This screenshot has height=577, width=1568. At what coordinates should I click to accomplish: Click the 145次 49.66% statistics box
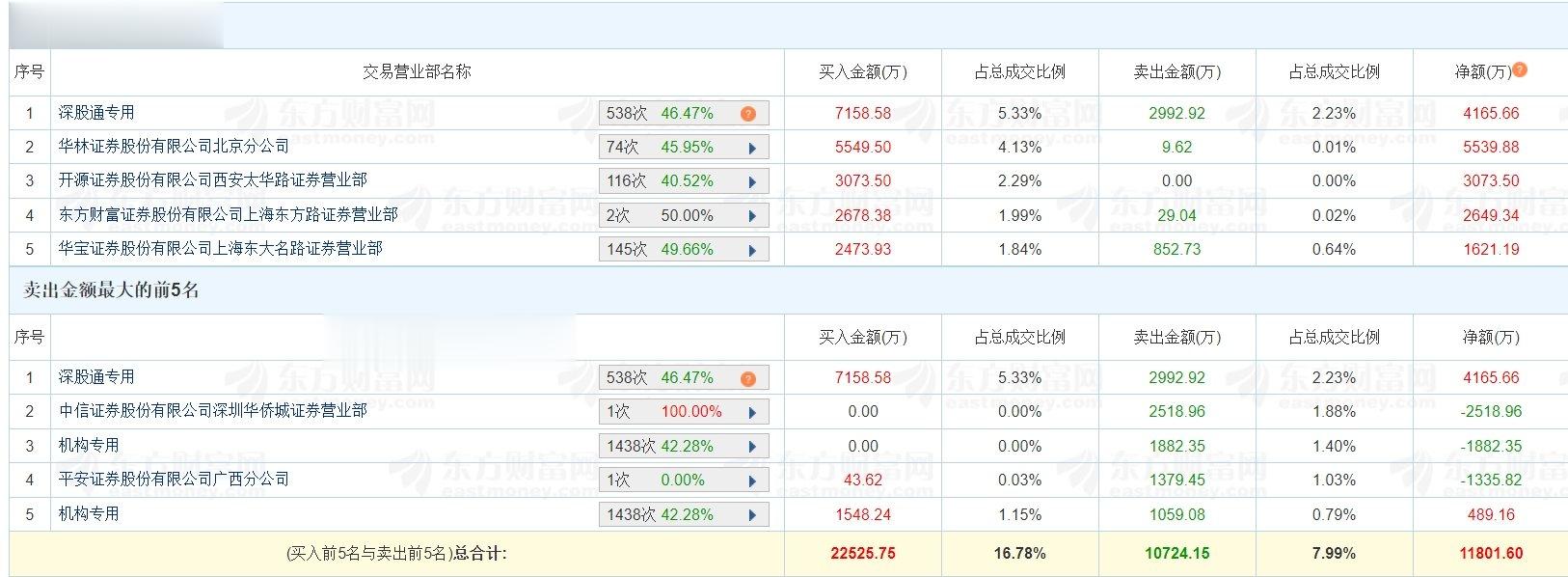click(684, 250)
